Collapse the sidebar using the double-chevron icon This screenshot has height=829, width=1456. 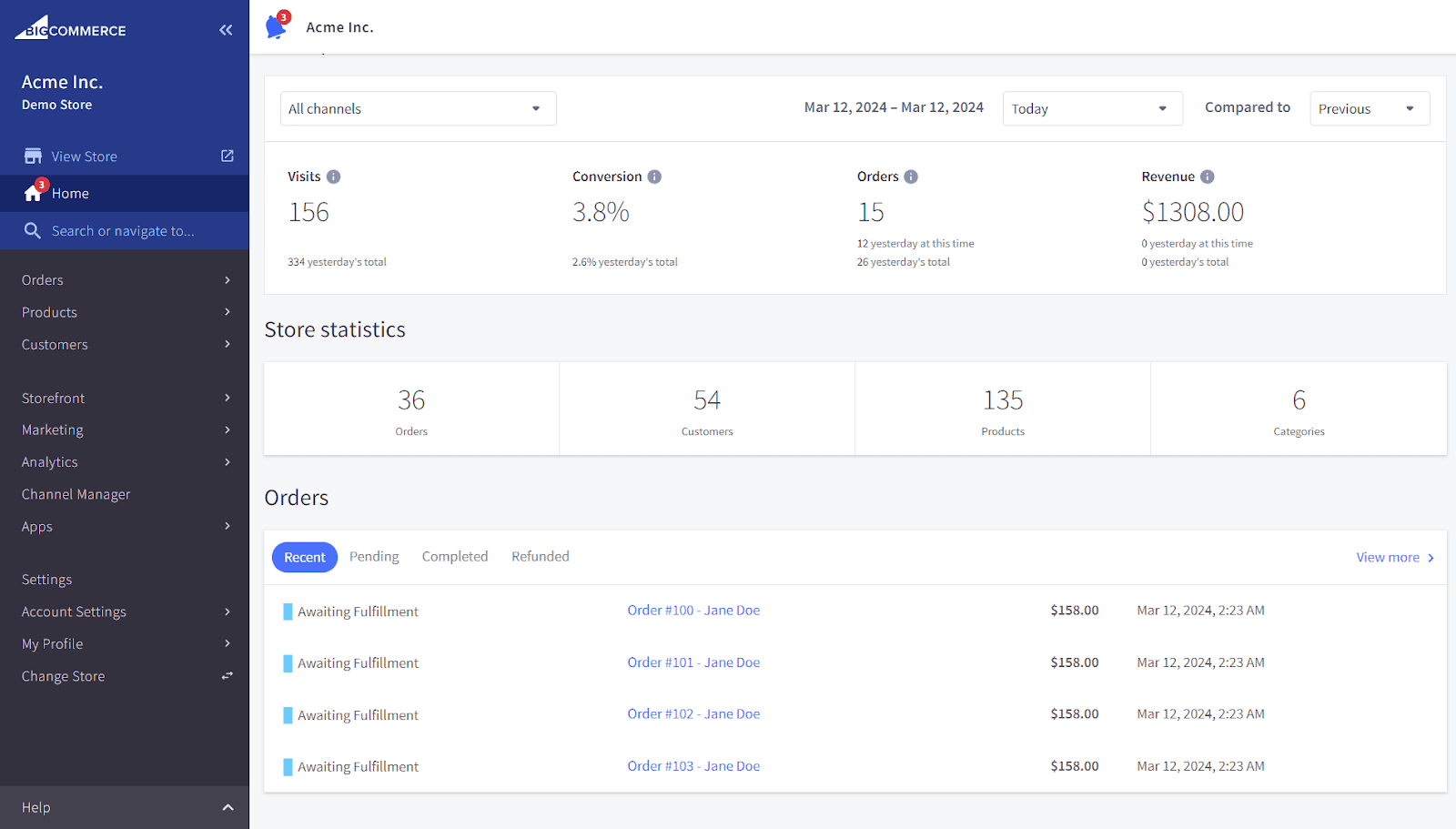click(x=226, y=29)
